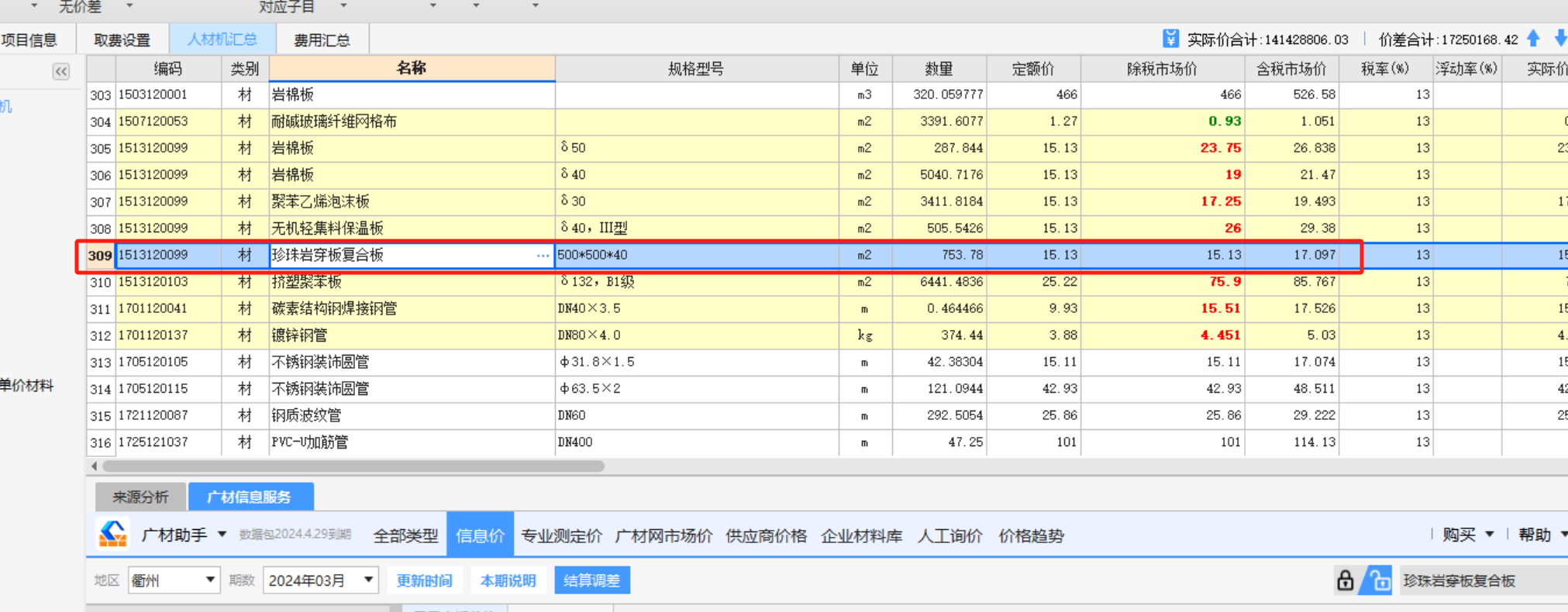Click the horizontal scrollbar thumb of the table
The width and height of the screenshot is (1568, 612).
353,466
